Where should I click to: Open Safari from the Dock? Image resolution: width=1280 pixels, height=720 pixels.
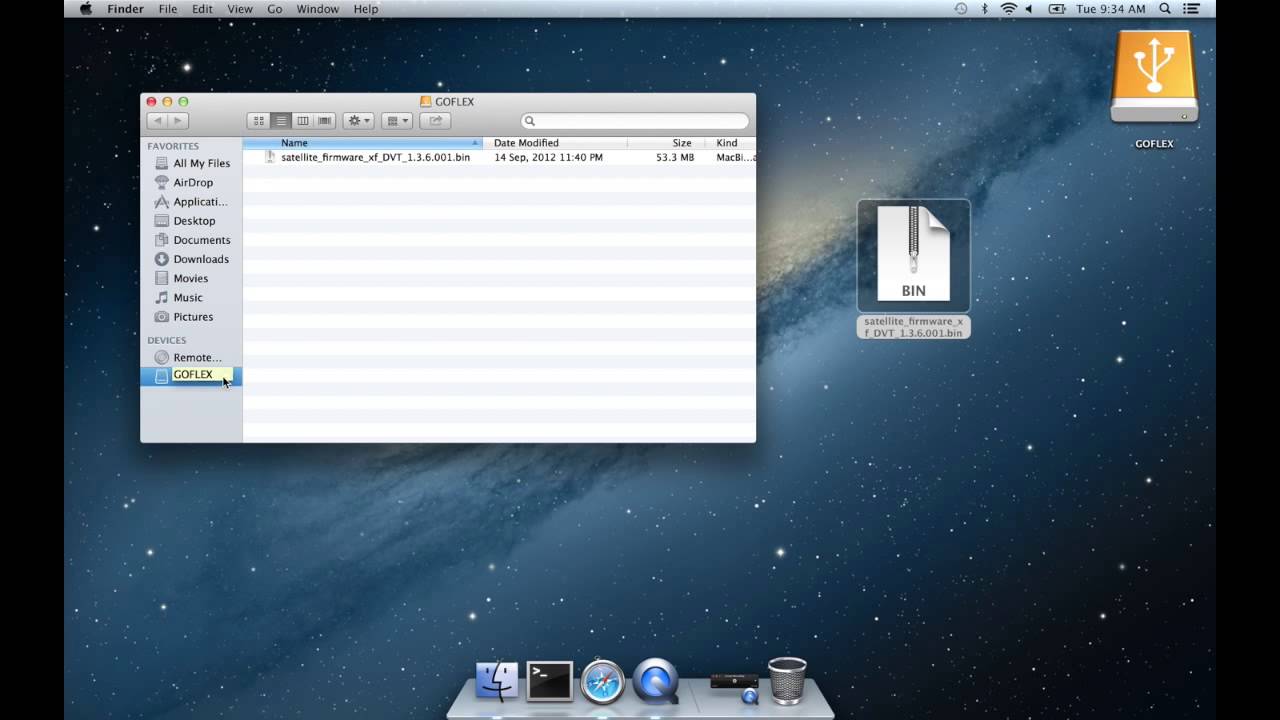coord(603,680)
